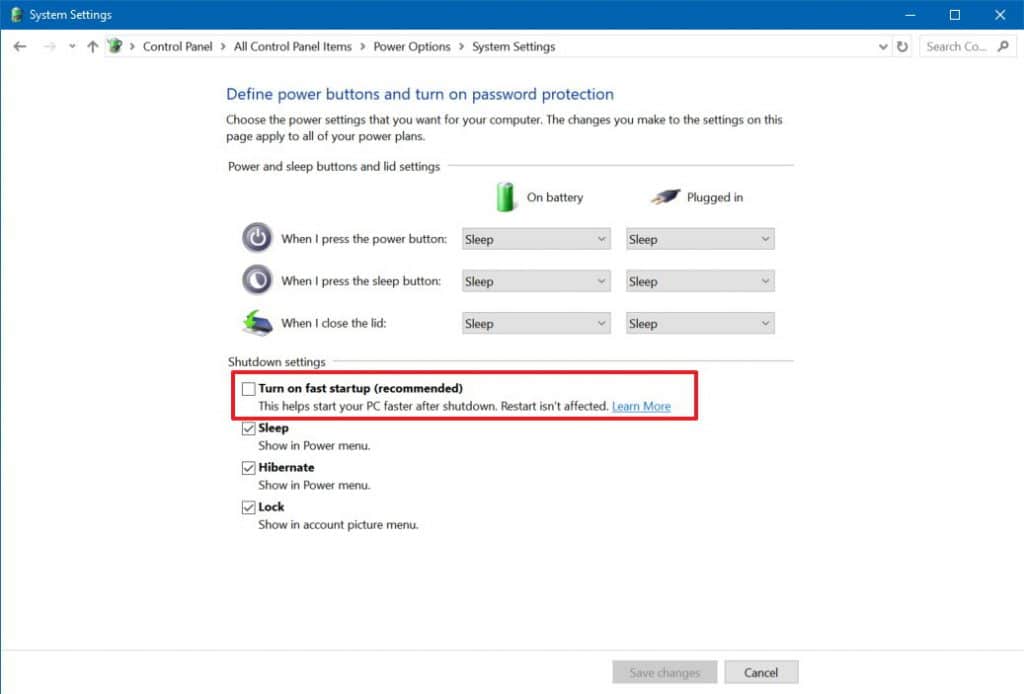Go to Control Panel breadcrumb
Screen dimensions: 1024x694
click(177, 47)
